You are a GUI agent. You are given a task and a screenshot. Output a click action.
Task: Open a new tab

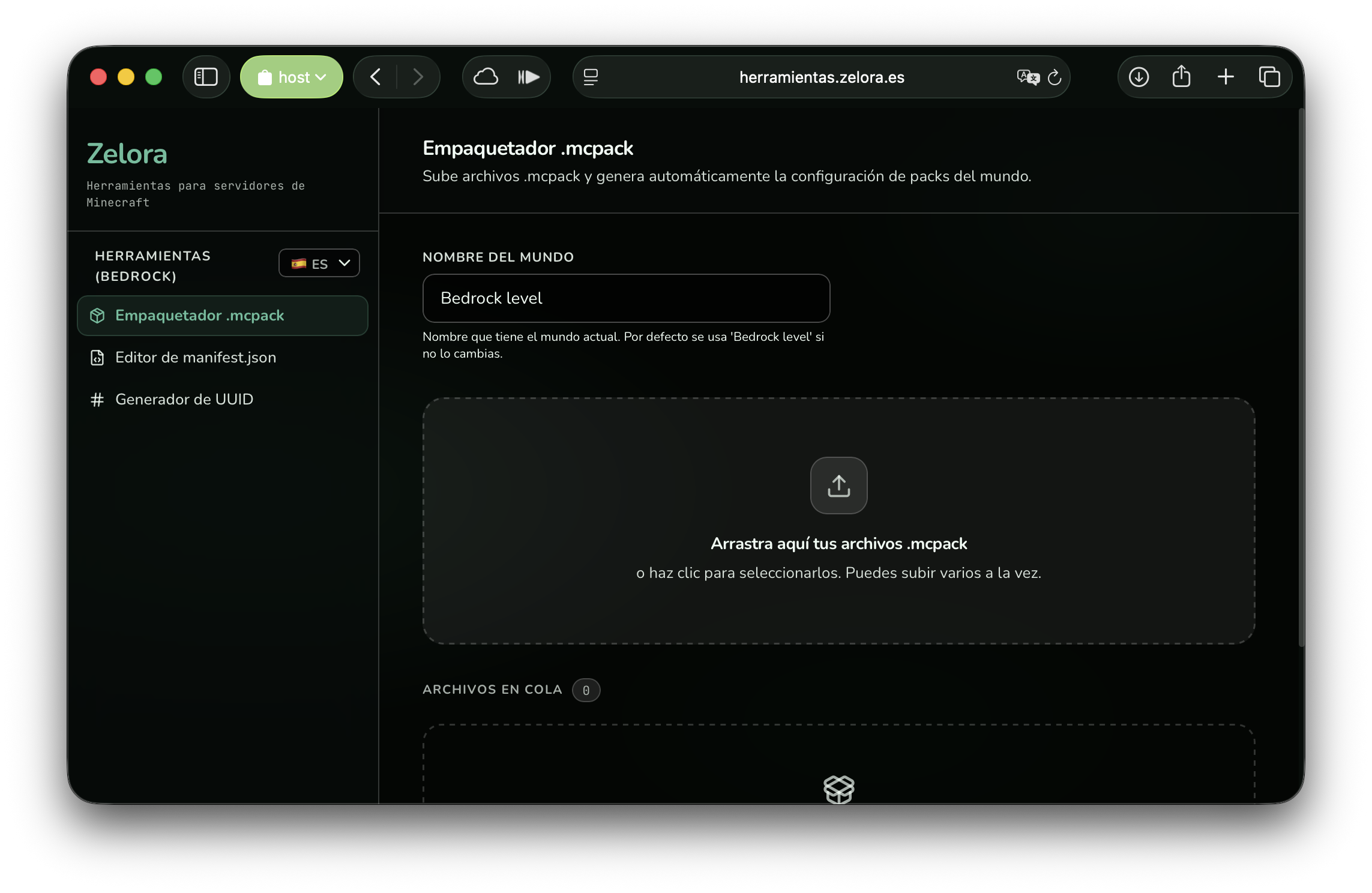pos(1226,77)
